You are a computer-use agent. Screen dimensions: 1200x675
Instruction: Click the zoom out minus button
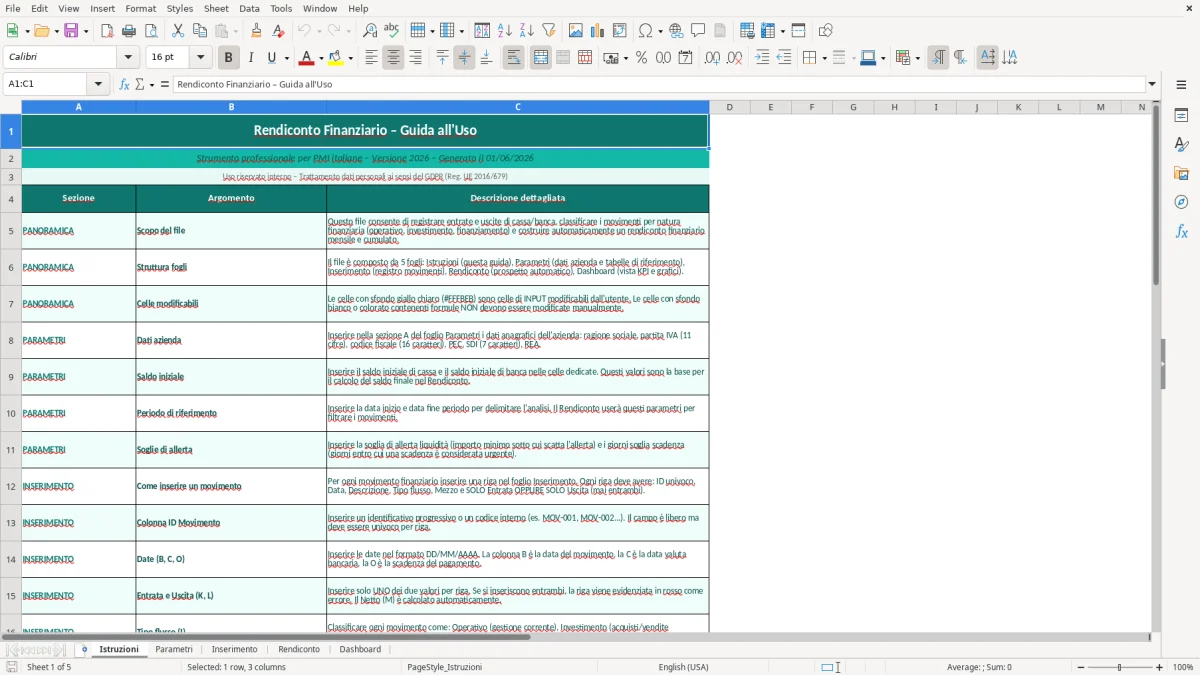click(x=1079, y=667)
